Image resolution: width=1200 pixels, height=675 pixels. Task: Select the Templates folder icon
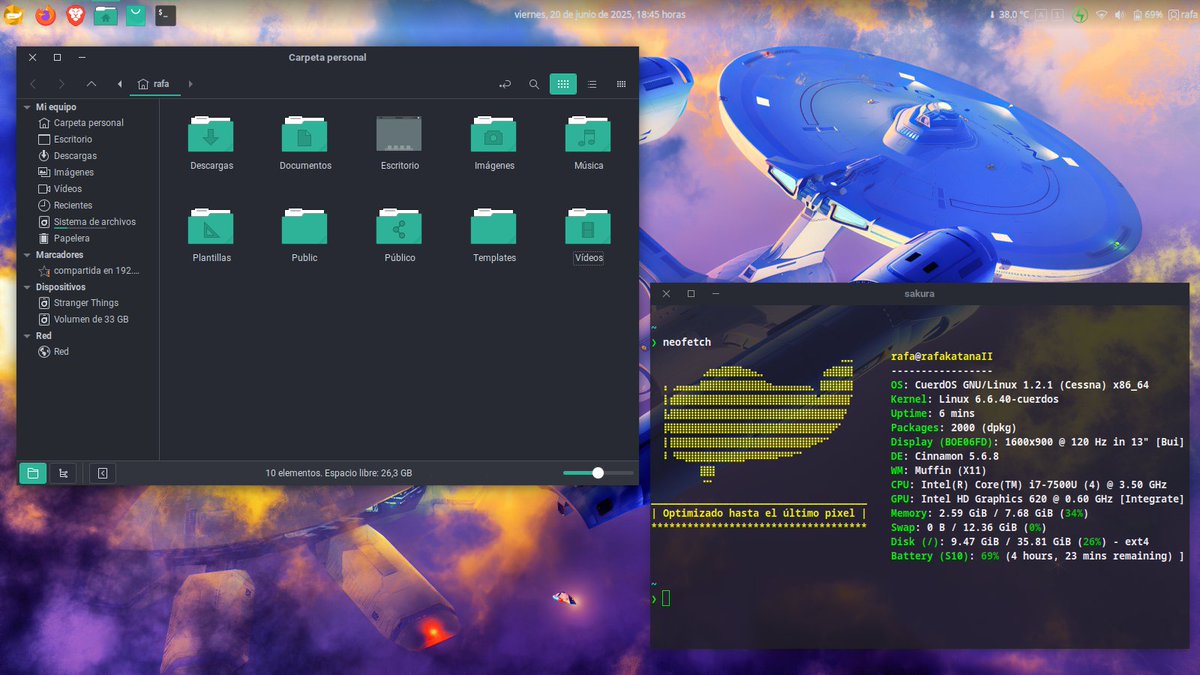[494, 226]
